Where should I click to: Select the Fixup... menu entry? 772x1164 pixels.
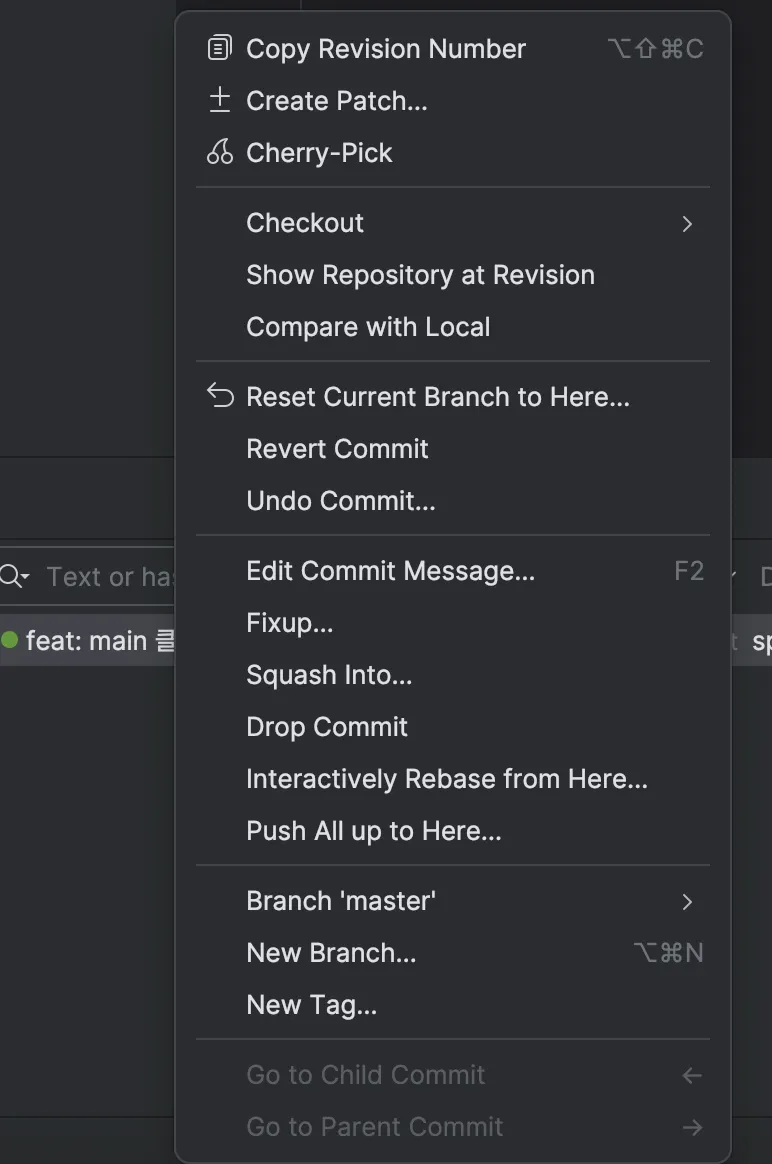click(x=289, y=623)
